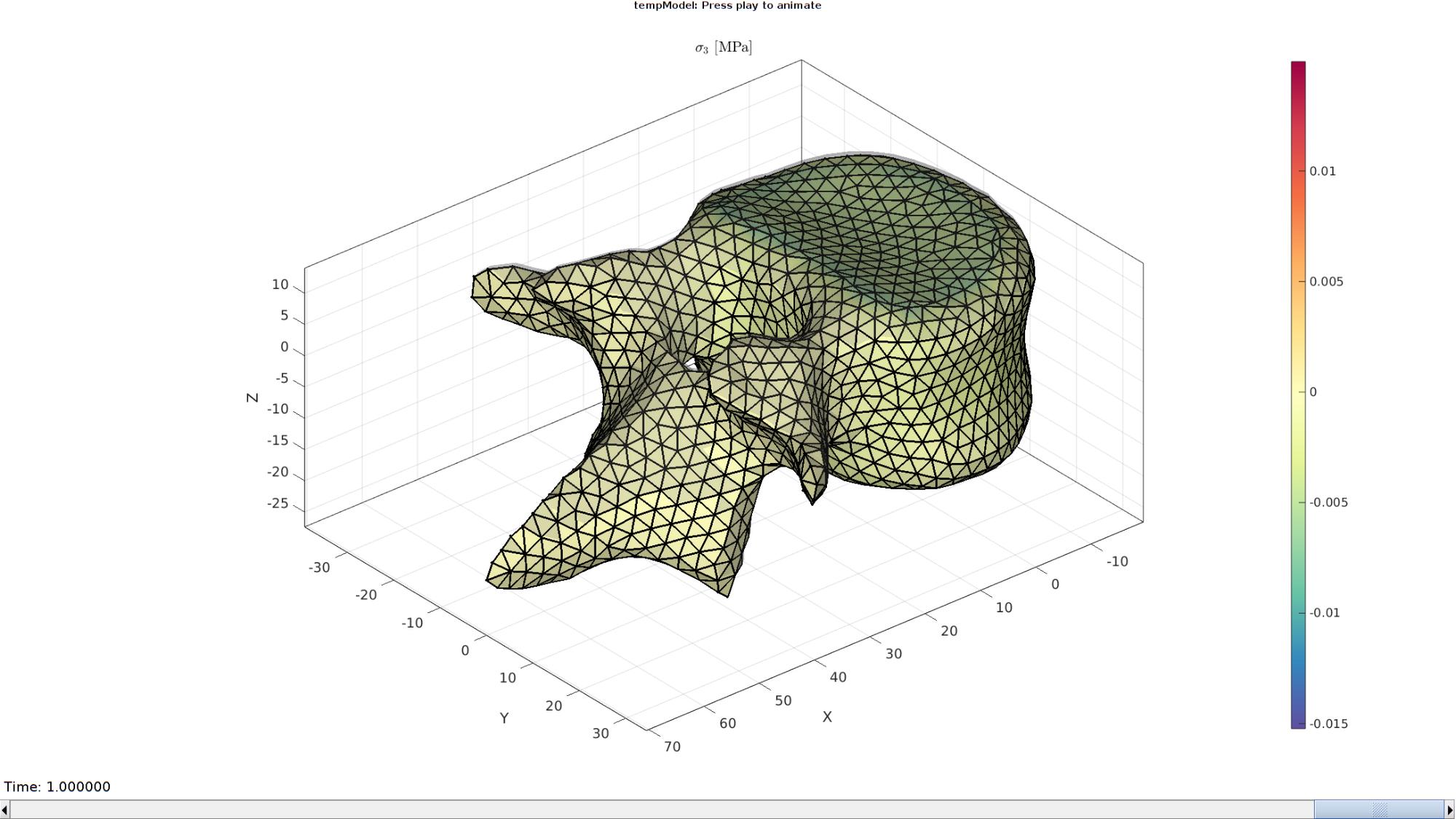1456x819 pixels.
Task: Click the time slider thumb handle
Action: click(1379, 810)
